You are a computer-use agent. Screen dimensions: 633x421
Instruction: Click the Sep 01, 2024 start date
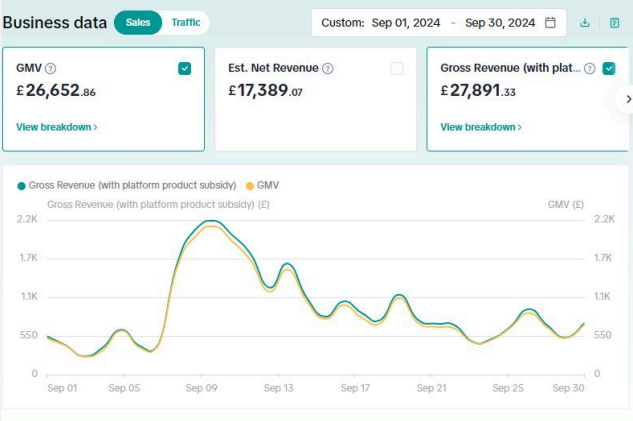(408, 23)
